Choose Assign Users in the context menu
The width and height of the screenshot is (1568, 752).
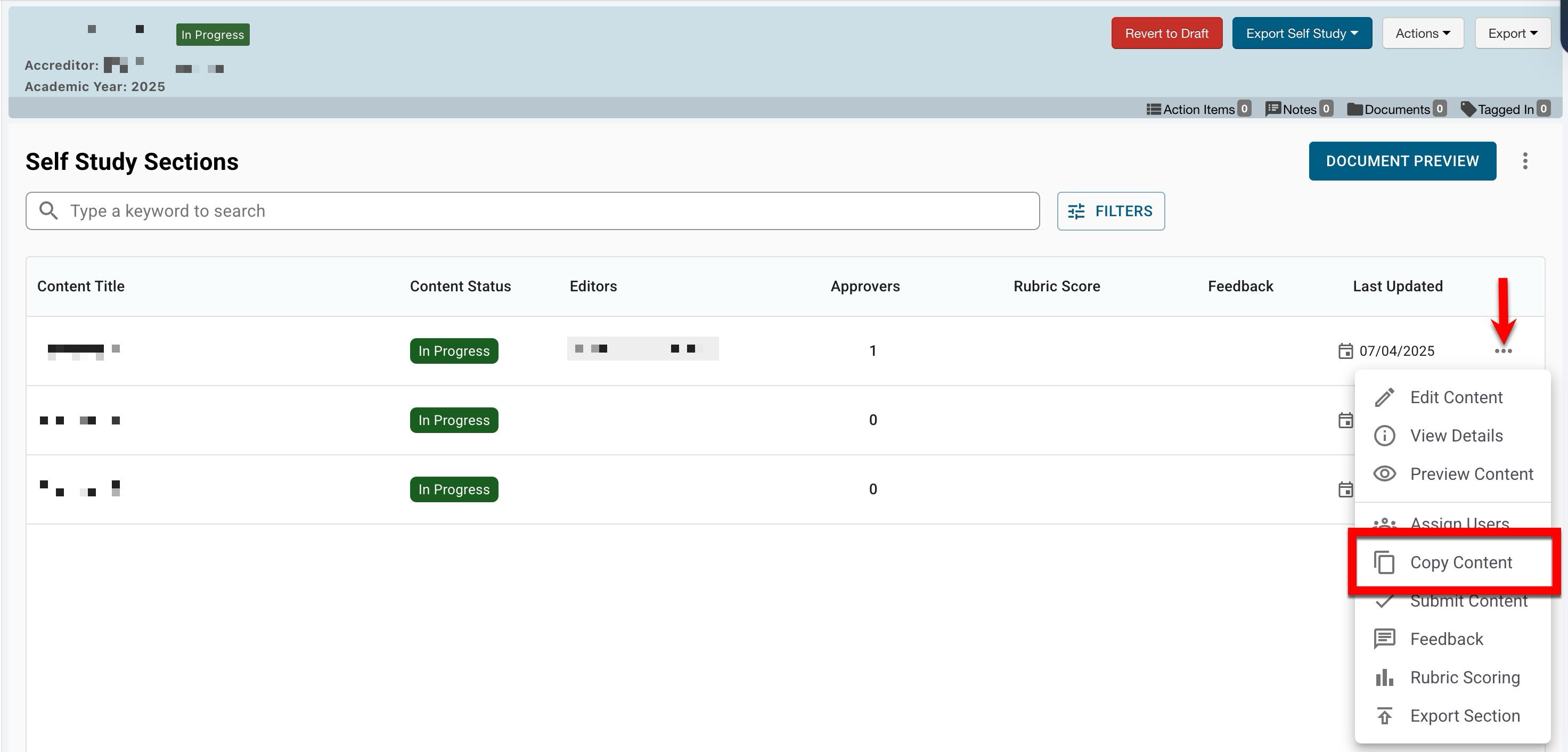pyautogui.click(x=1459, y=521)
